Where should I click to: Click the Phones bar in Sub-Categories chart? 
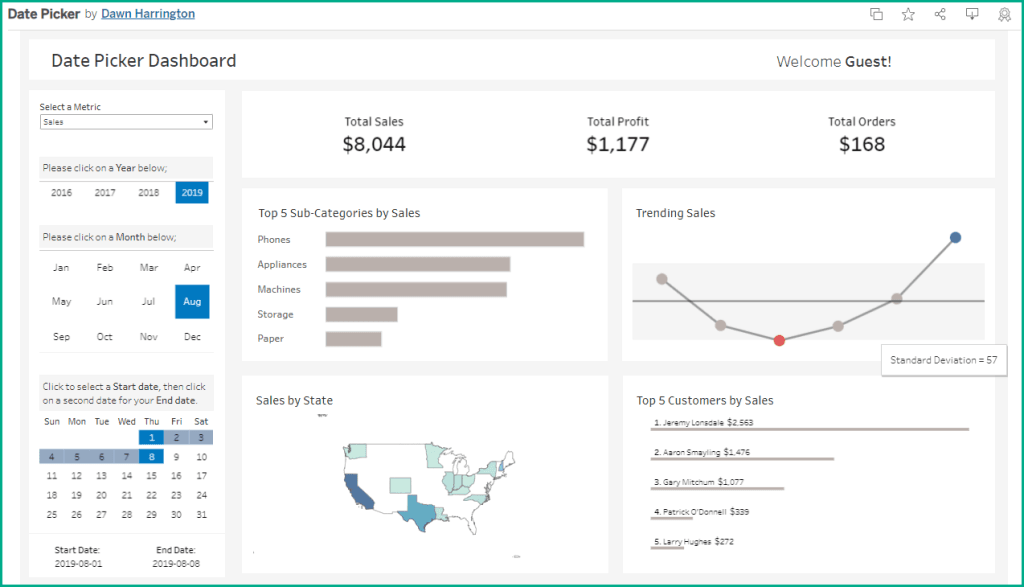[454, 240]
